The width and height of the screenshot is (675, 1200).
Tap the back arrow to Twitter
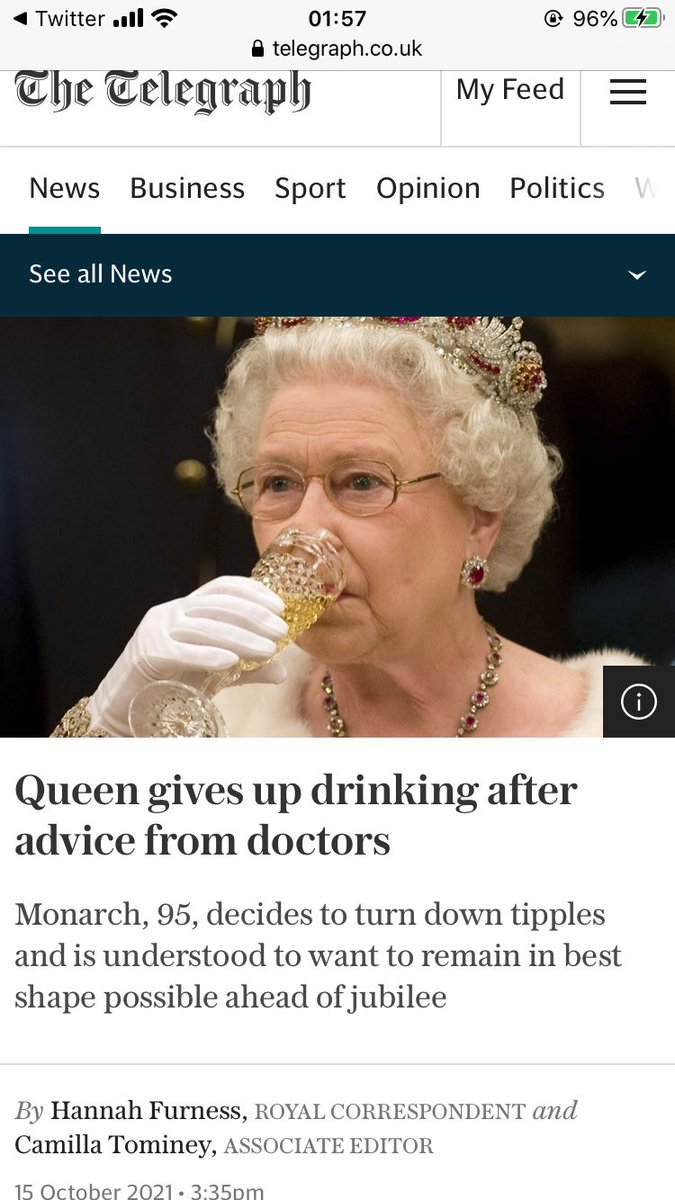tap(19, 18)
